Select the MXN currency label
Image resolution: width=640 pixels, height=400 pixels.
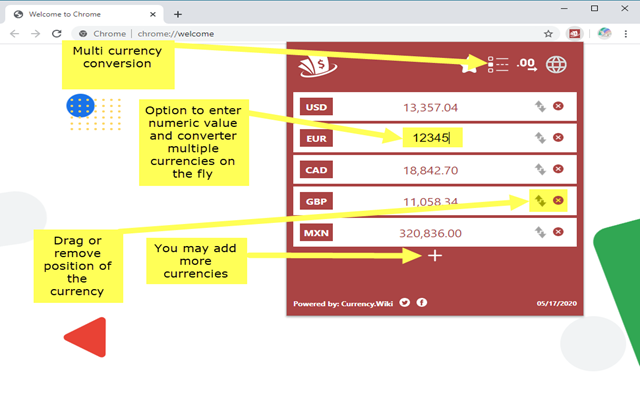click(316, 233)
